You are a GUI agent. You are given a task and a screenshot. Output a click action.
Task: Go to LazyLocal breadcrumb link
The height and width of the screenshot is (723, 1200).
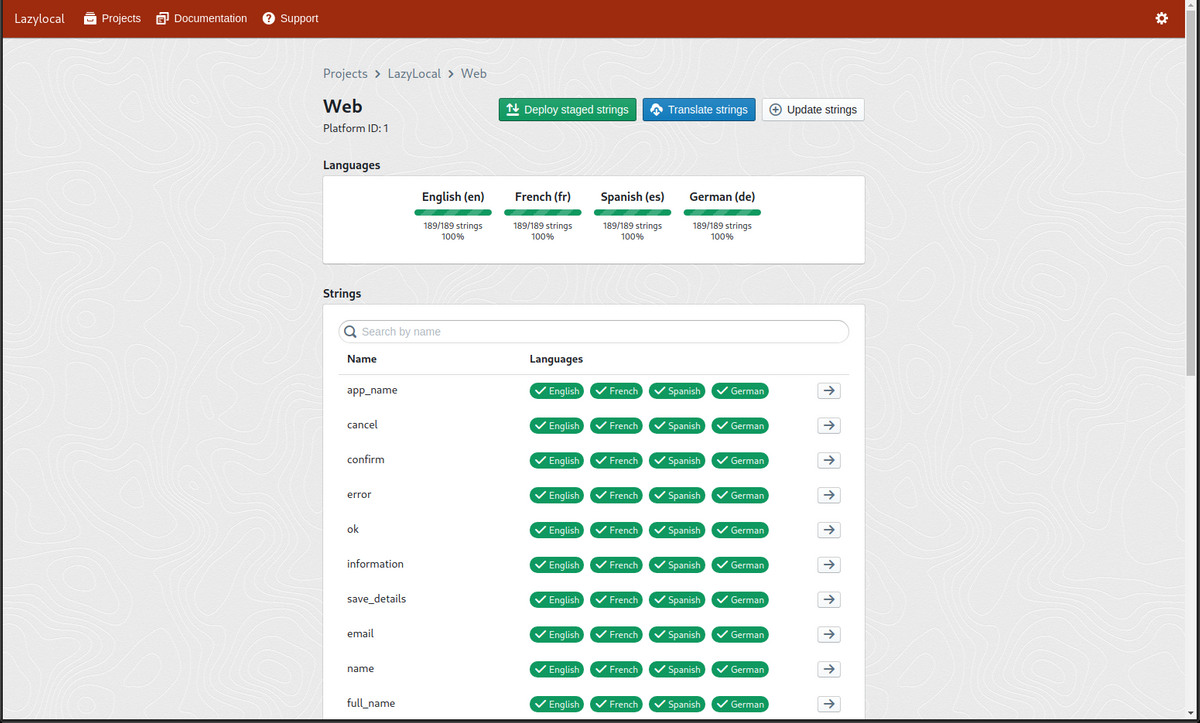pos(414,74)
